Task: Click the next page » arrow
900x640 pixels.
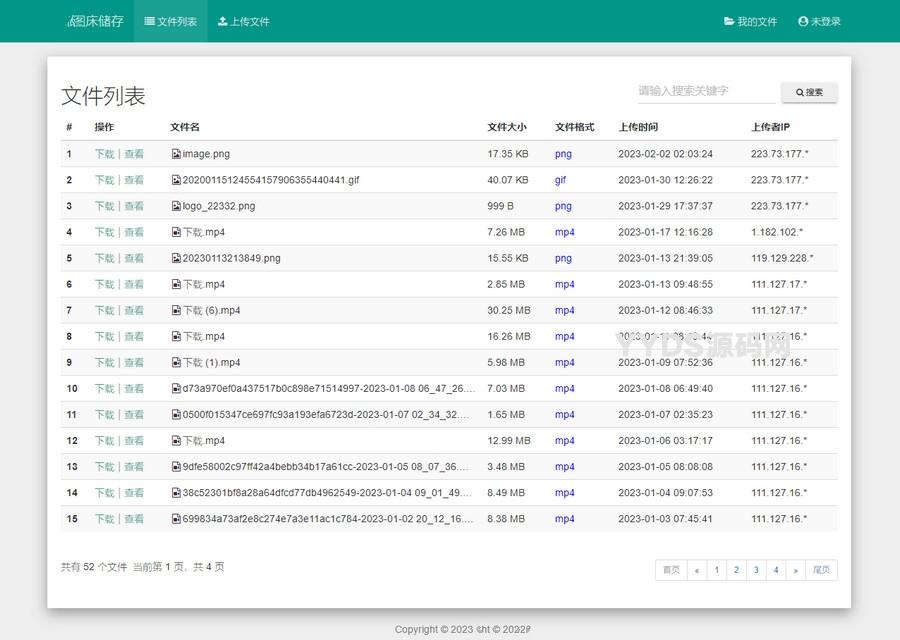Action: pyautogui.click(x=796, y=570)
